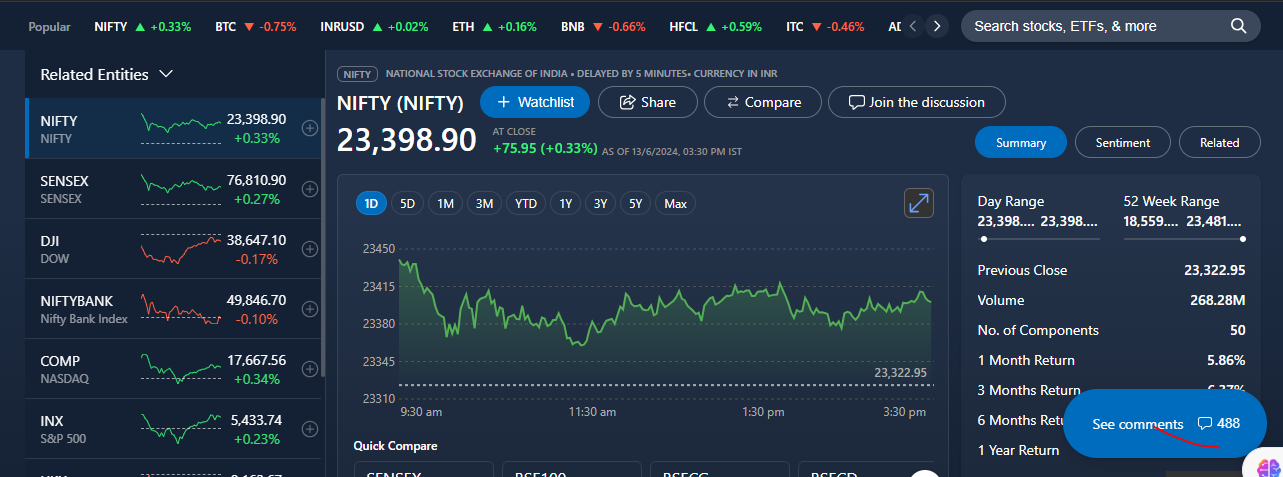
Task: Click the +75.95 (+0.33%) change text
Action: (545, 148)
